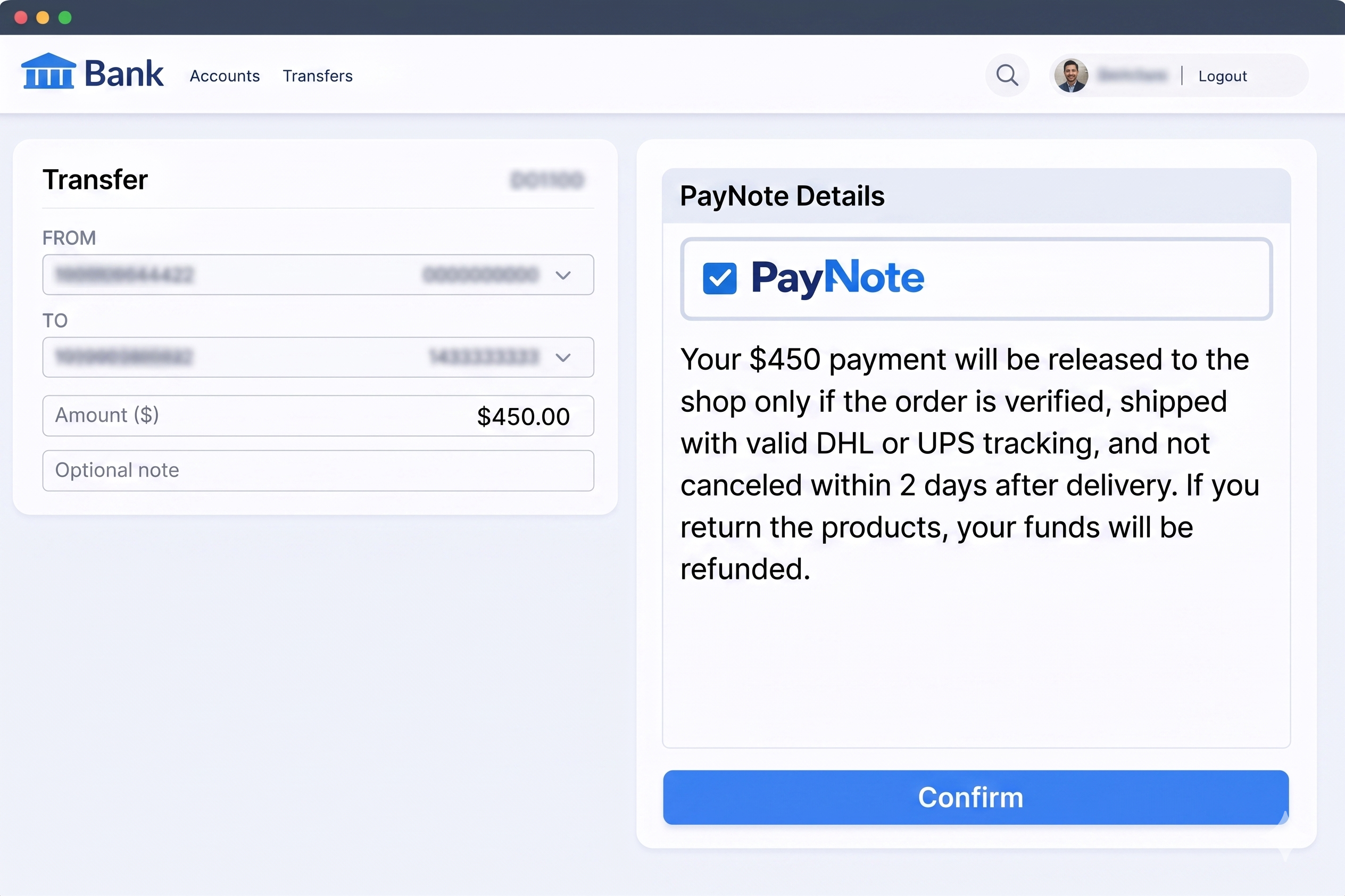Click the user profile avatar photo
1345x896 pixels.
1071,76
